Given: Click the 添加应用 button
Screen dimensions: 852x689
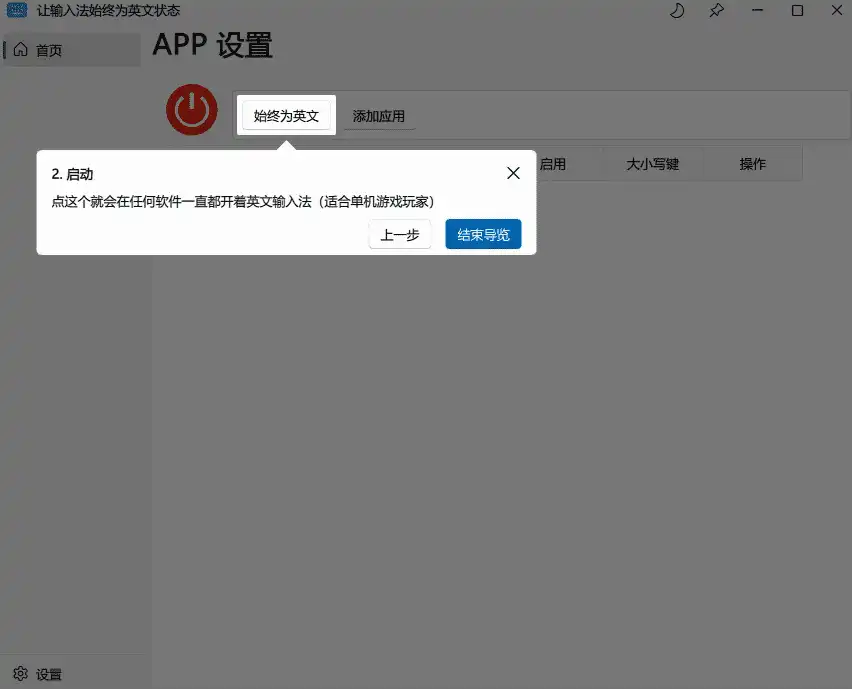Looking at the screenshot, I should coord(379,116).
